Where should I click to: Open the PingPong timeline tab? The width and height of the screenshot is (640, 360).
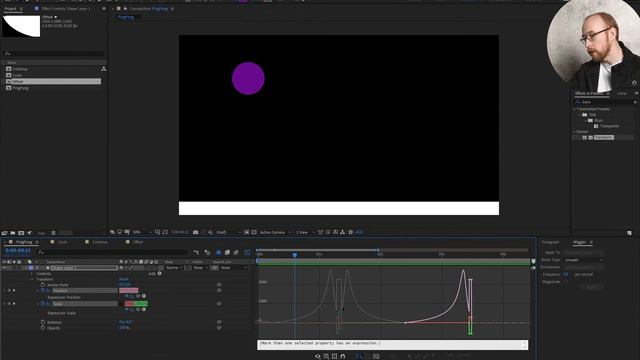coord(24,242)
